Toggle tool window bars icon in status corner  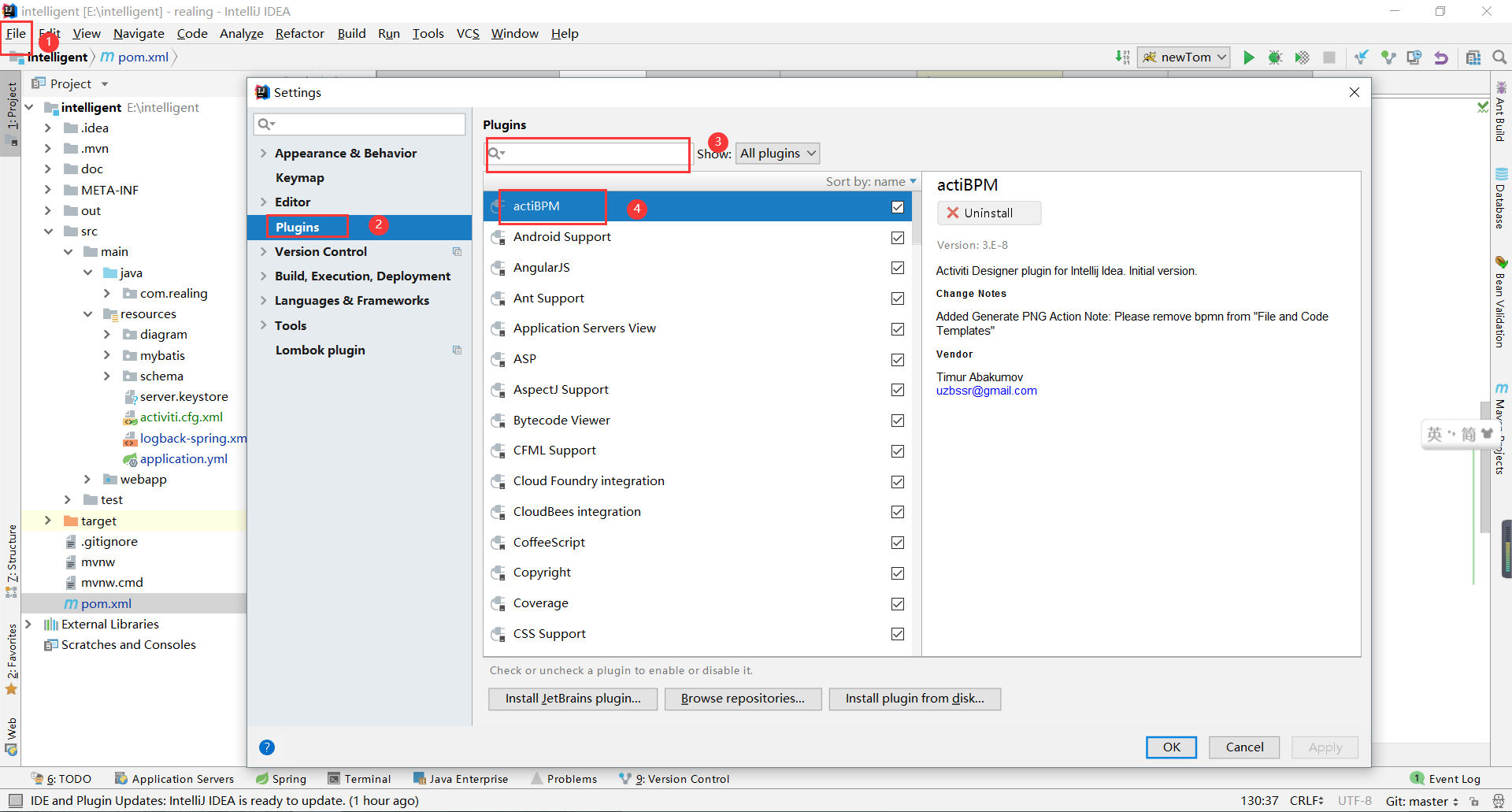coord(15,801)
